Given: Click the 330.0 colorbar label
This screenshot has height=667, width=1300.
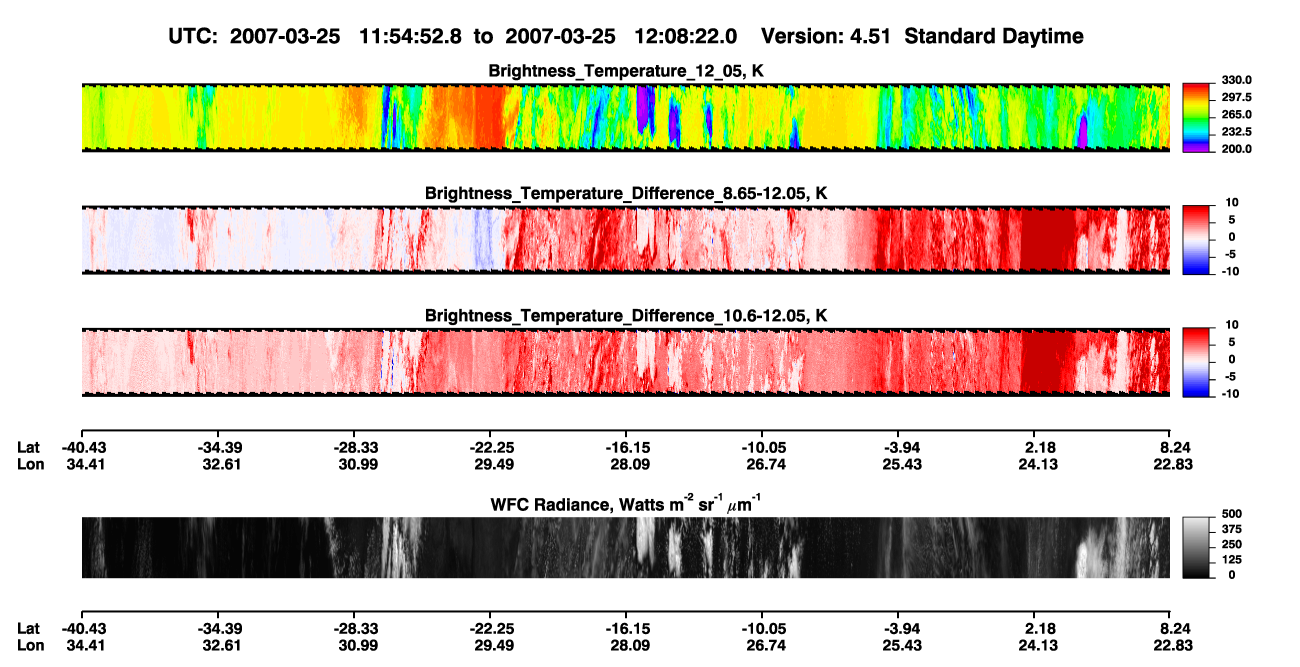Looking at the screenshot, I should (1237, 81).
